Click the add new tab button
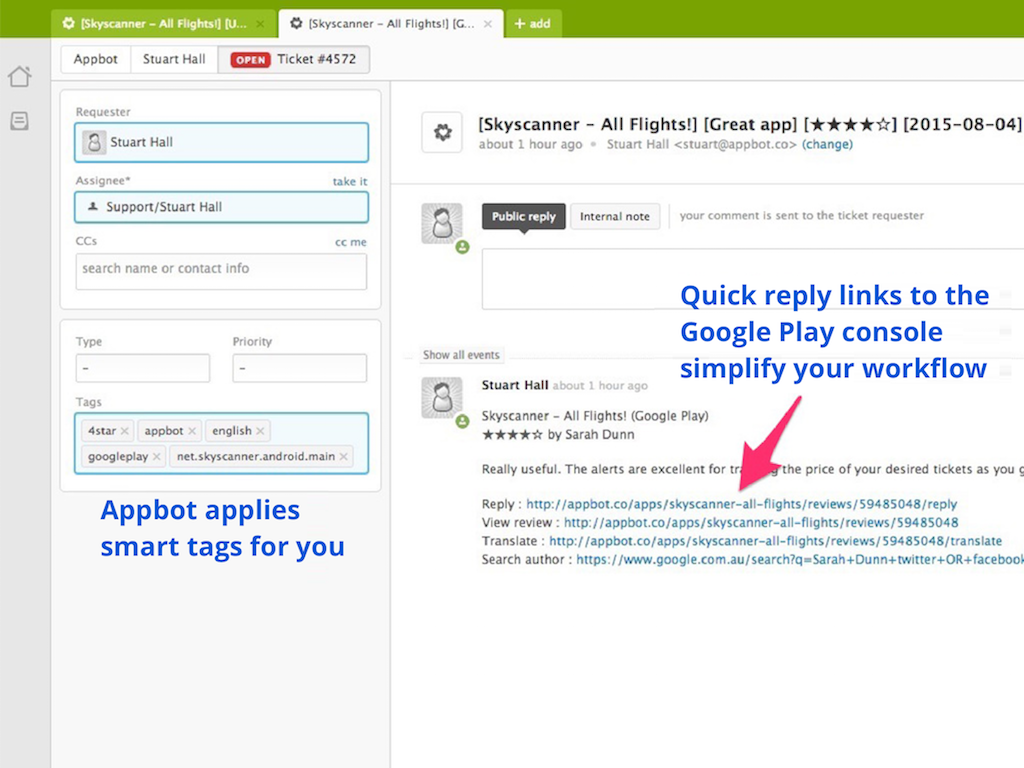The height and width of the screenshot is (768, 1024). point(533,23)
